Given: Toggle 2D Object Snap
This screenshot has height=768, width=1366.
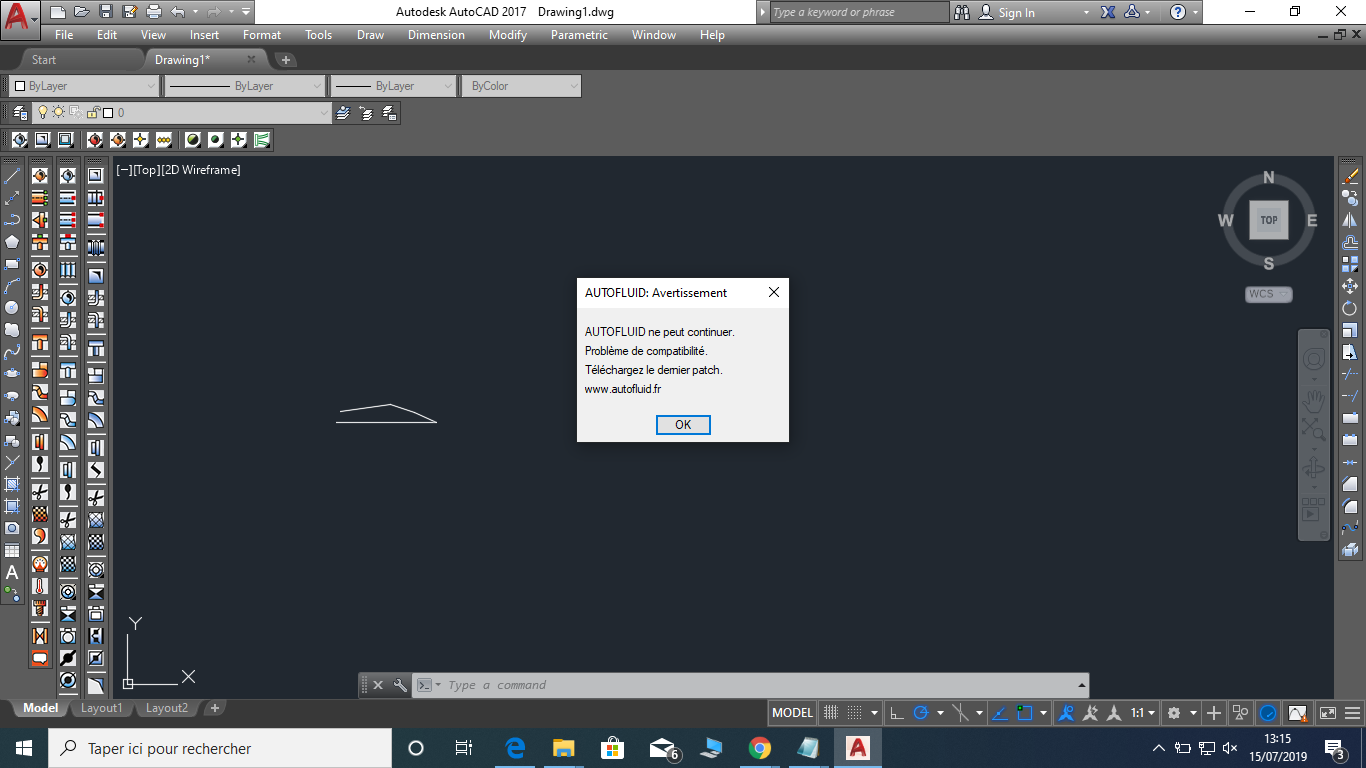Looking at the screenshot, I should (x=1025, y=713).
